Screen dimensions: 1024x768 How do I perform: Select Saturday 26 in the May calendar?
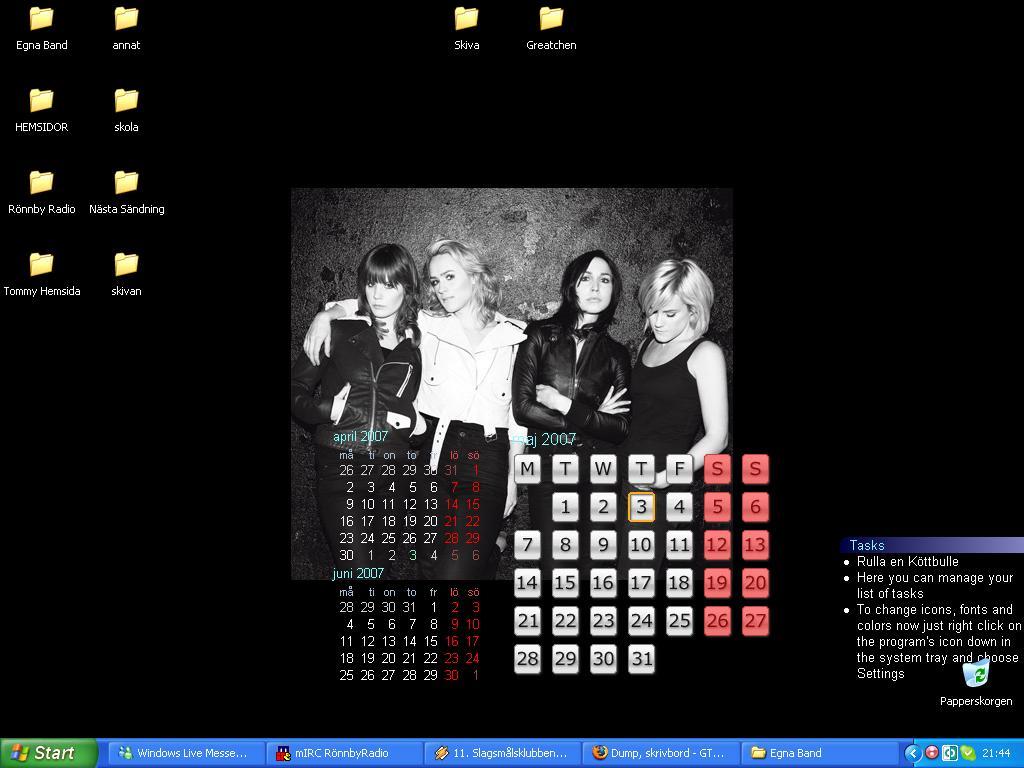click(717, 621)
